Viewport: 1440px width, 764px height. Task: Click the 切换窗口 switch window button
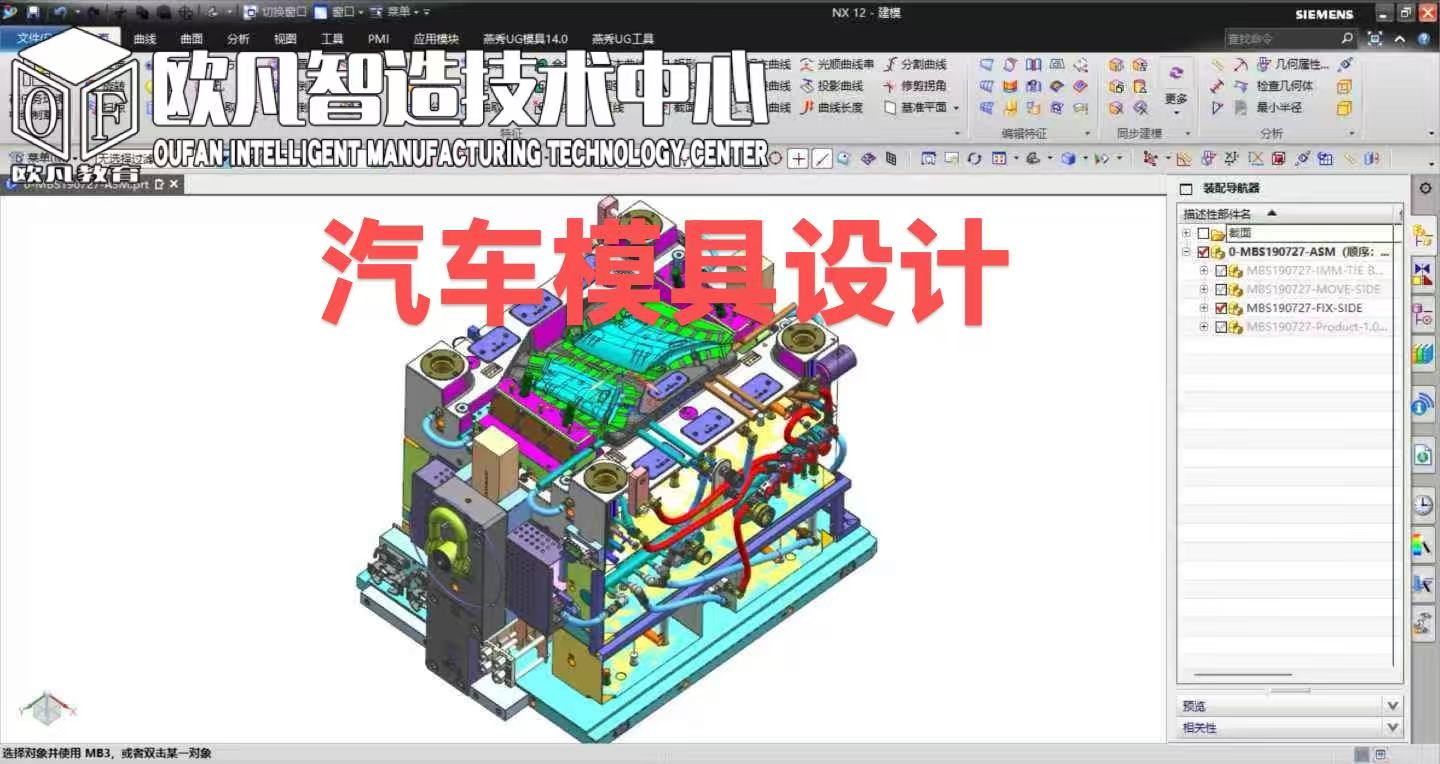point(276,13)
